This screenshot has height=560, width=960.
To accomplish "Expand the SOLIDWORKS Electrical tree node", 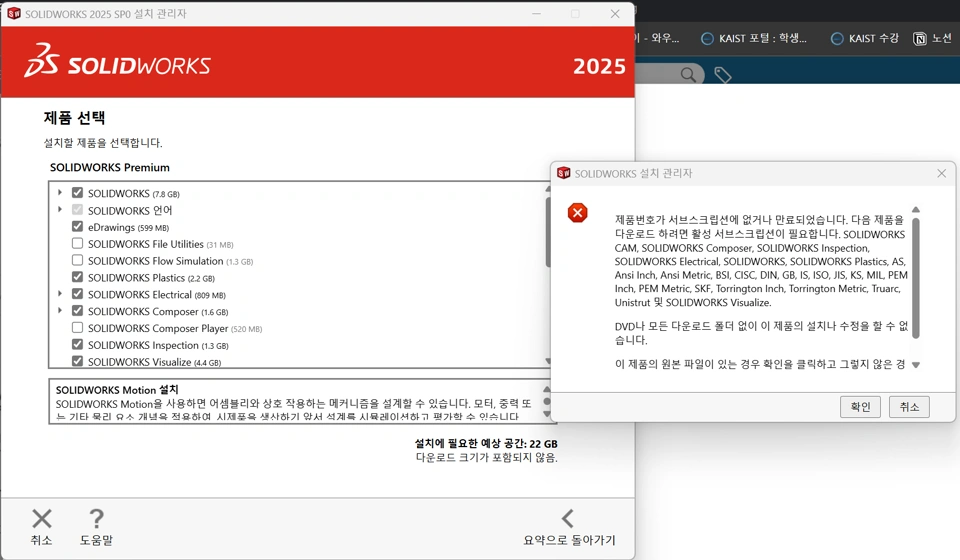I will [59, 293].
